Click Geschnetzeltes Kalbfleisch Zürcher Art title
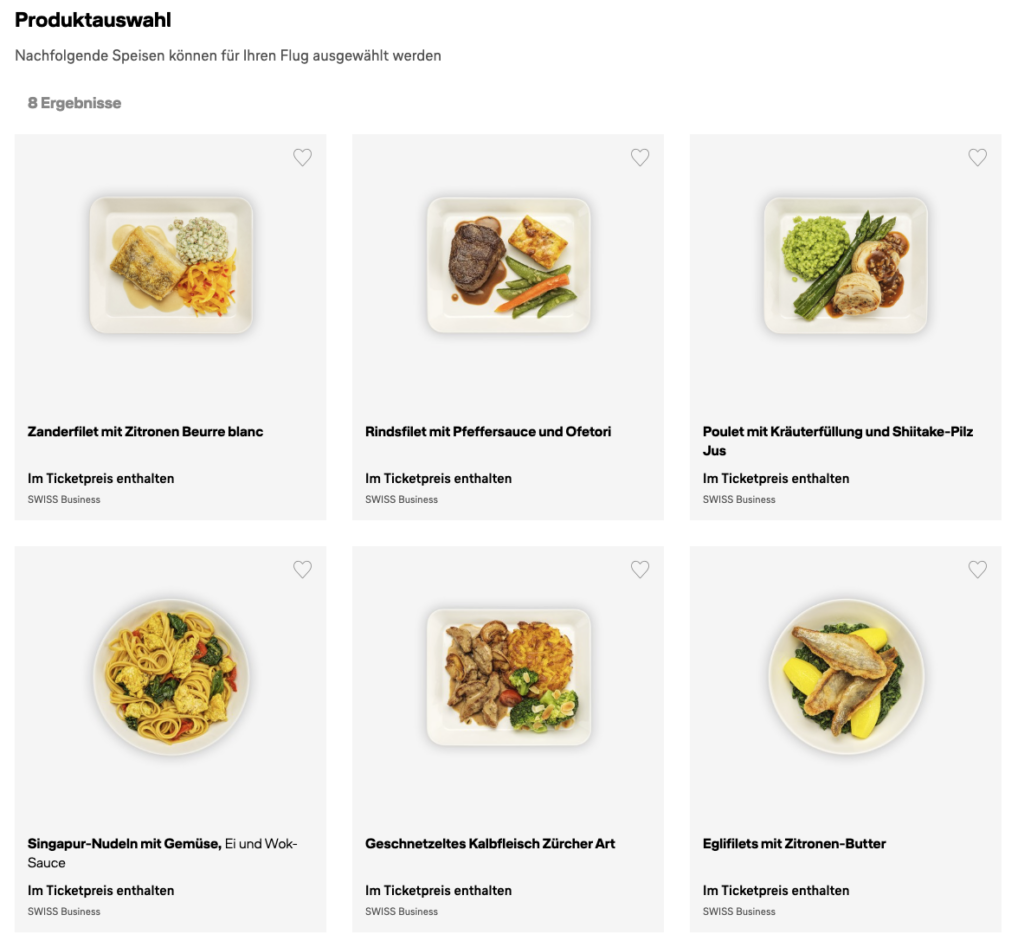 [490, 844]
